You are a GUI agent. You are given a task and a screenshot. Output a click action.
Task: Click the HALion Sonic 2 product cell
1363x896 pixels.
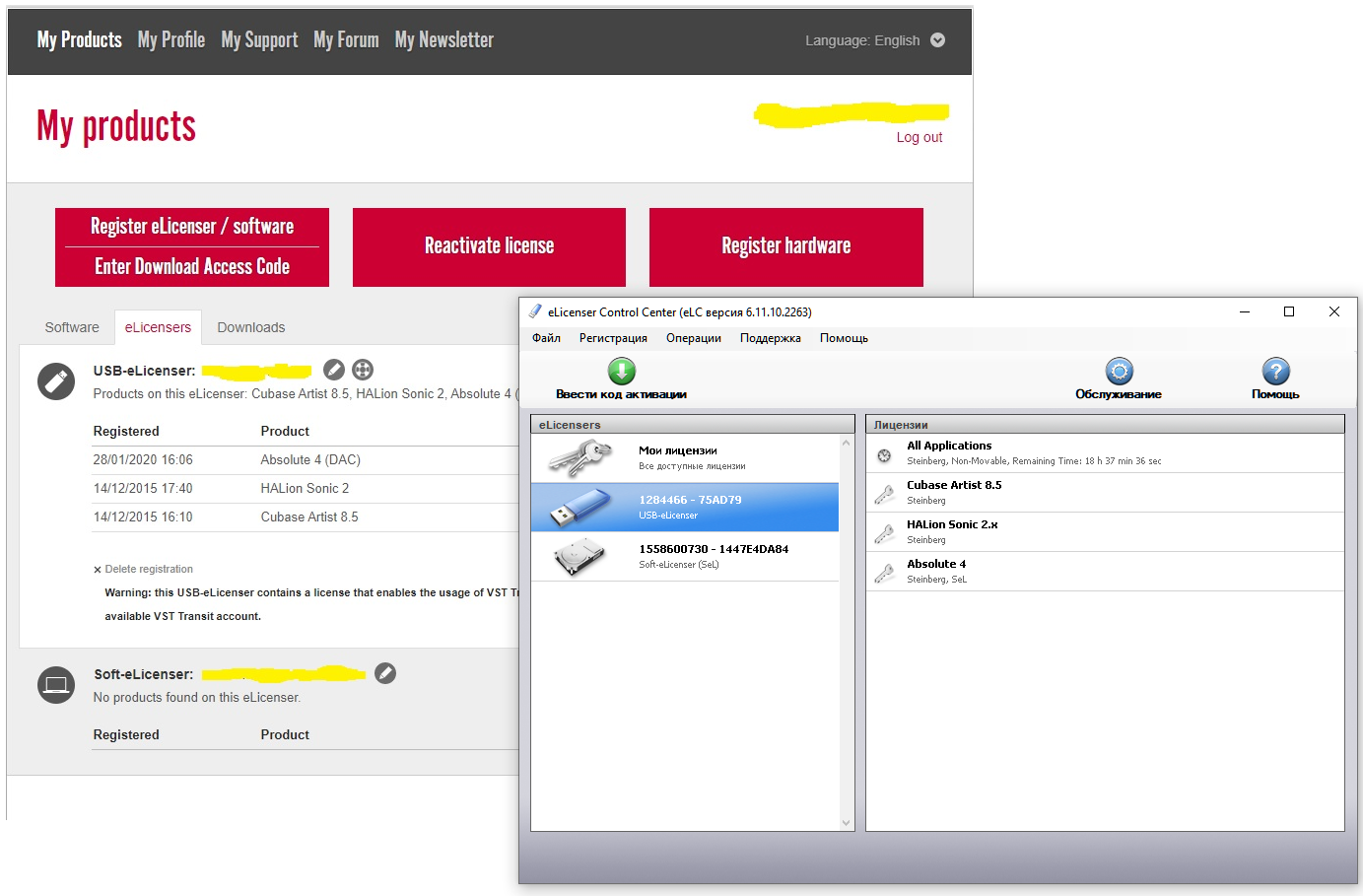(305, 488)
